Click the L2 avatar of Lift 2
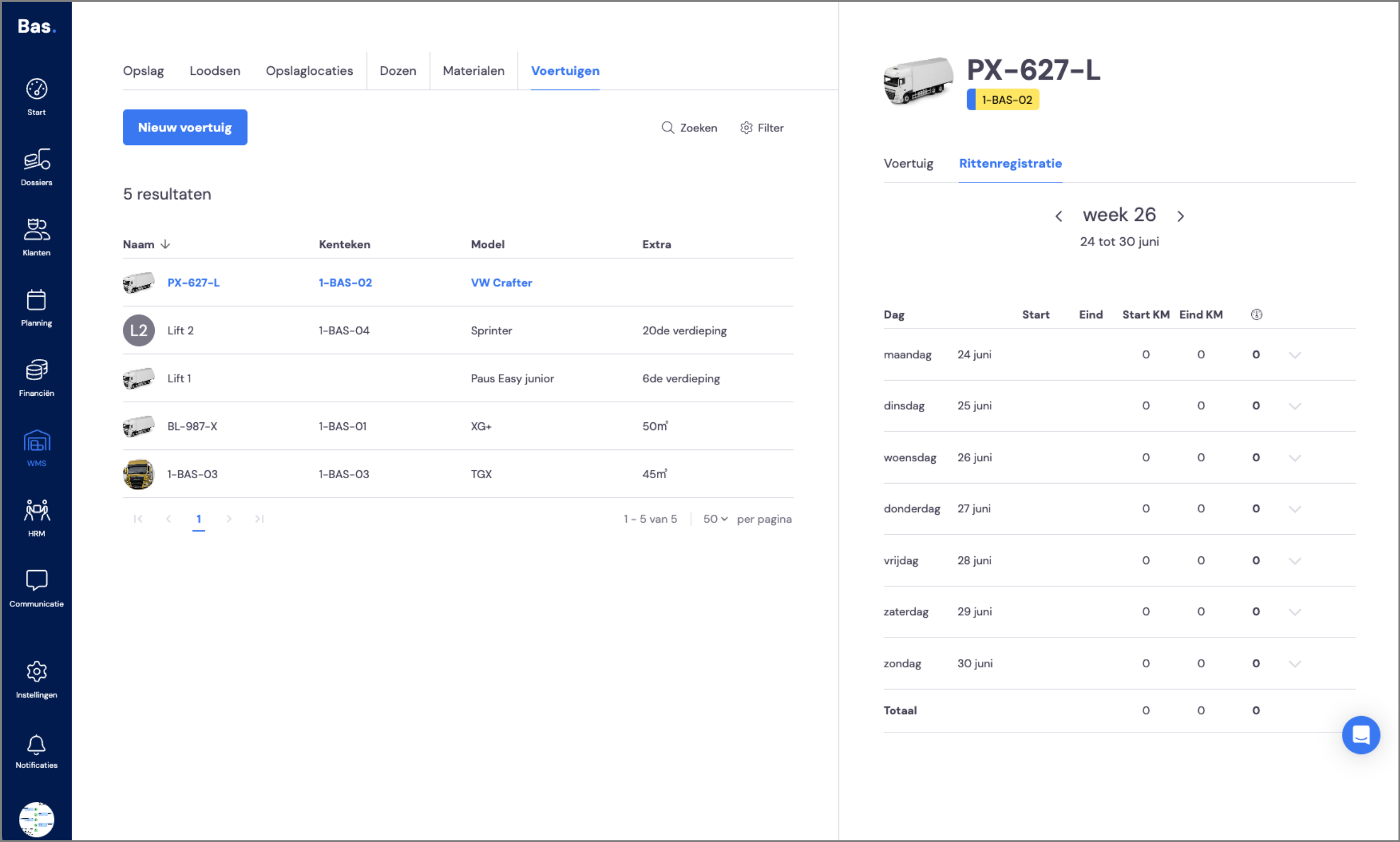 tap(139, 330)
